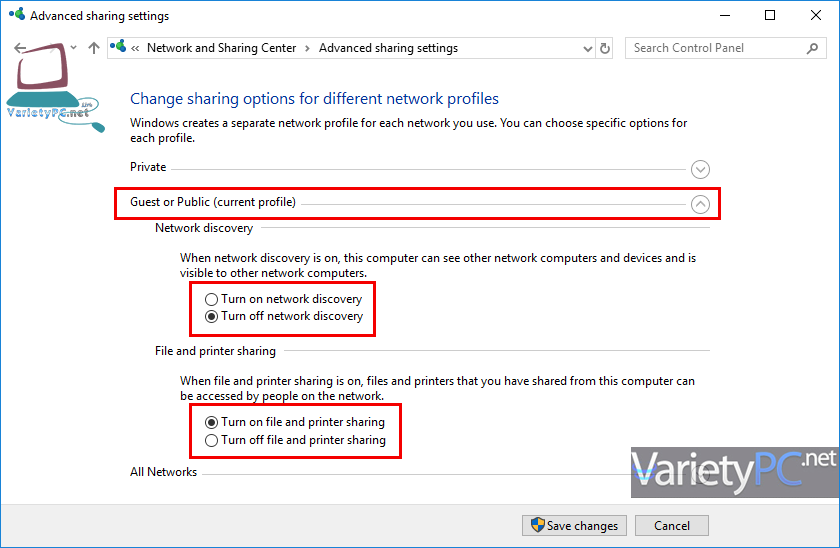Viewport: 840px width, 548px height.
Task: Open address bar history dropdown
Action: point(588,49)
